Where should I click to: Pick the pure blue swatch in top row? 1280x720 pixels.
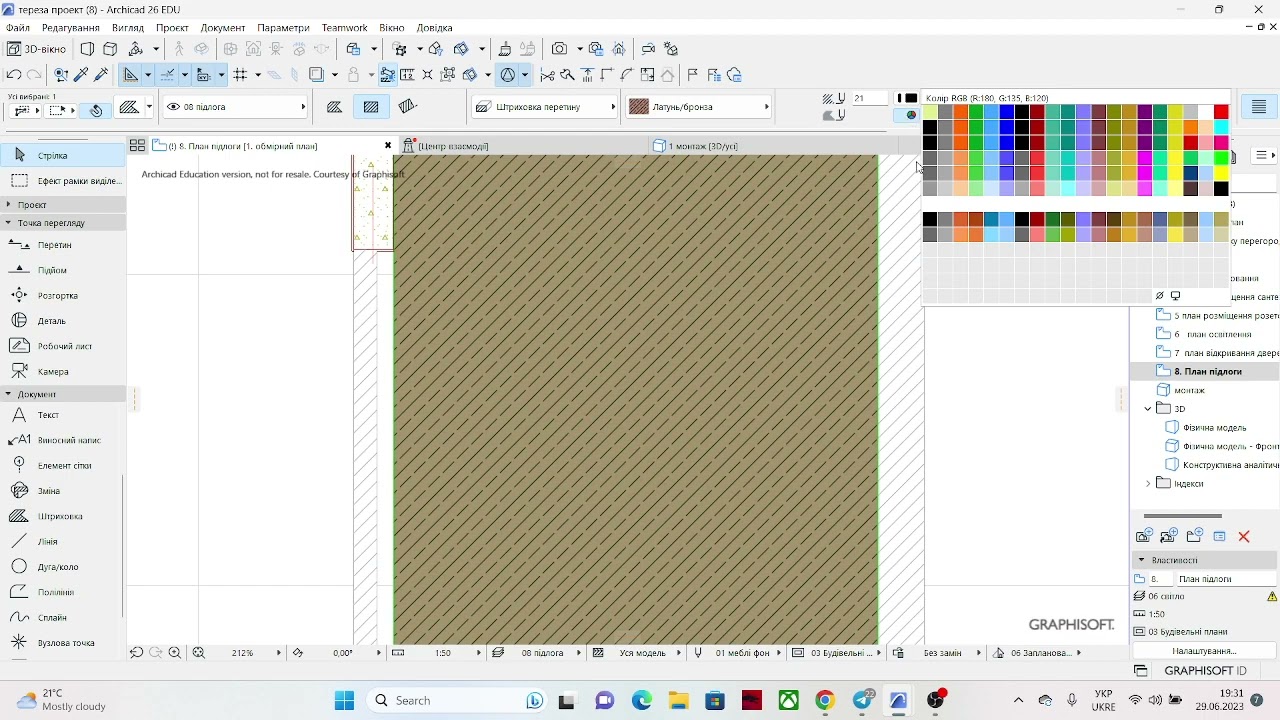tap(1006, 112)
